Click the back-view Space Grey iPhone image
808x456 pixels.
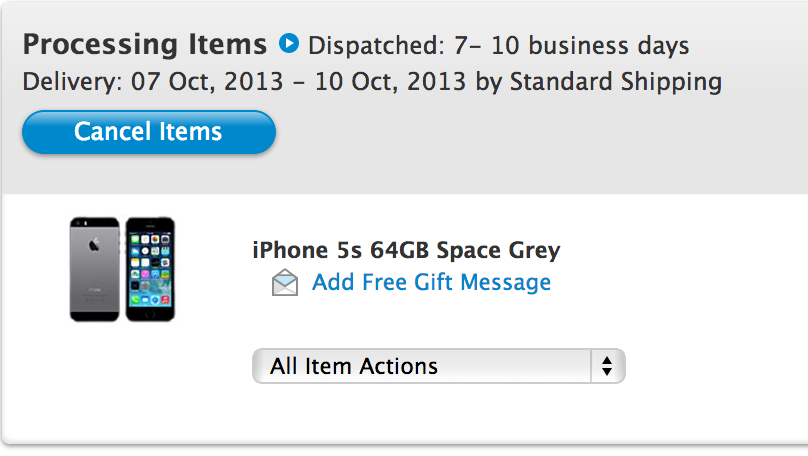[x=94, y=269]
